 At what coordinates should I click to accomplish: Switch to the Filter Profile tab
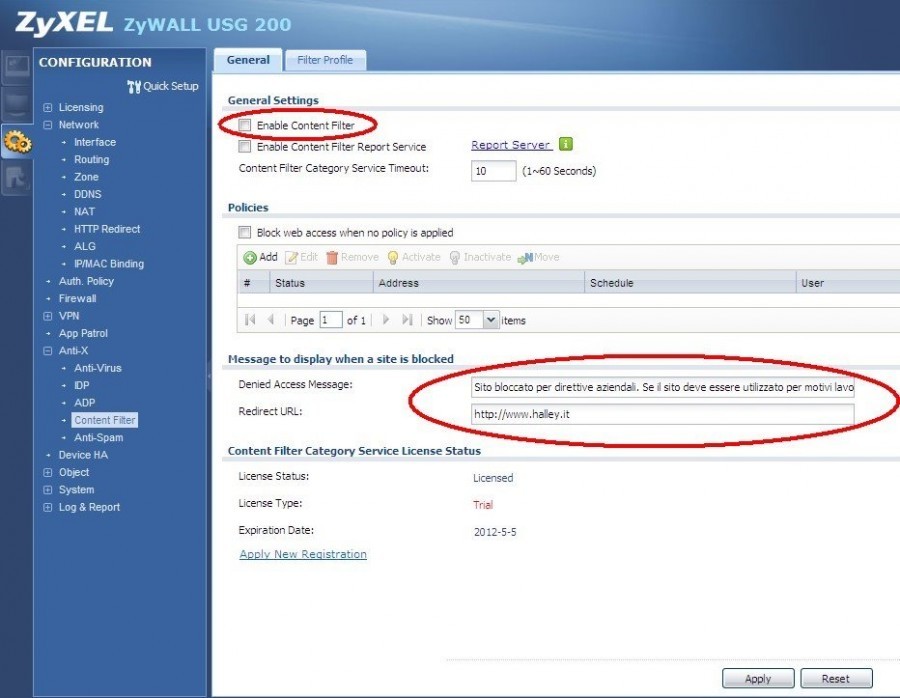click(x=325, y=59)
